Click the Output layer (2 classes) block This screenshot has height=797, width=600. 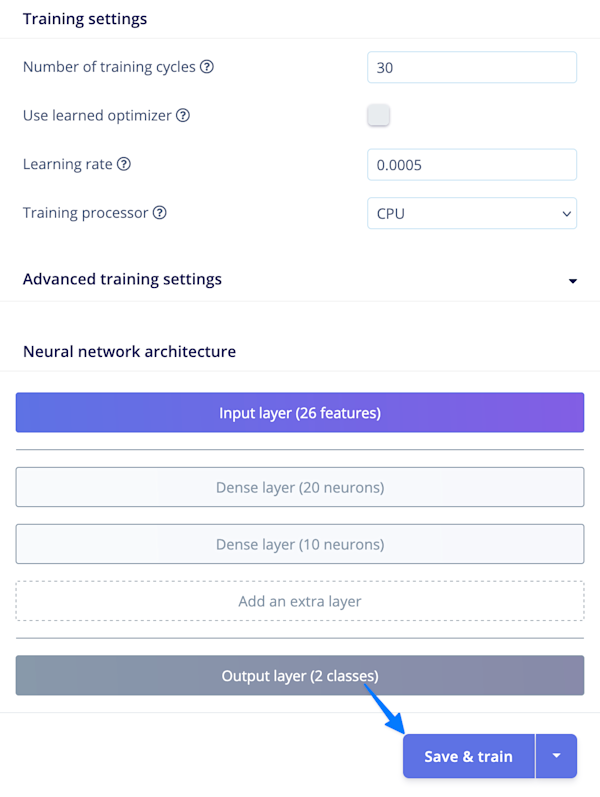300,676
